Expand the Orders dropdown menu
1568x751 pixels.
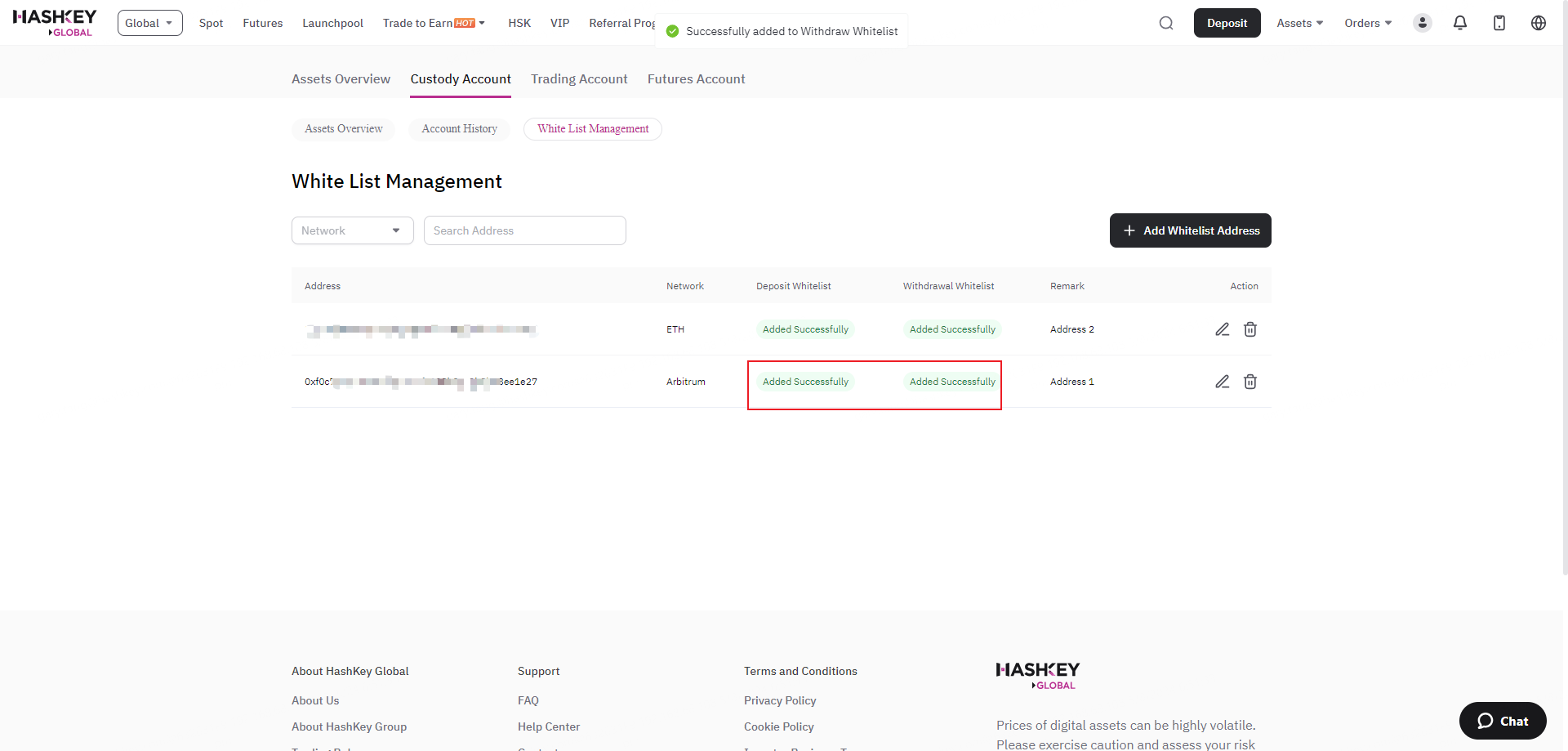click(x=1366, y=23)
